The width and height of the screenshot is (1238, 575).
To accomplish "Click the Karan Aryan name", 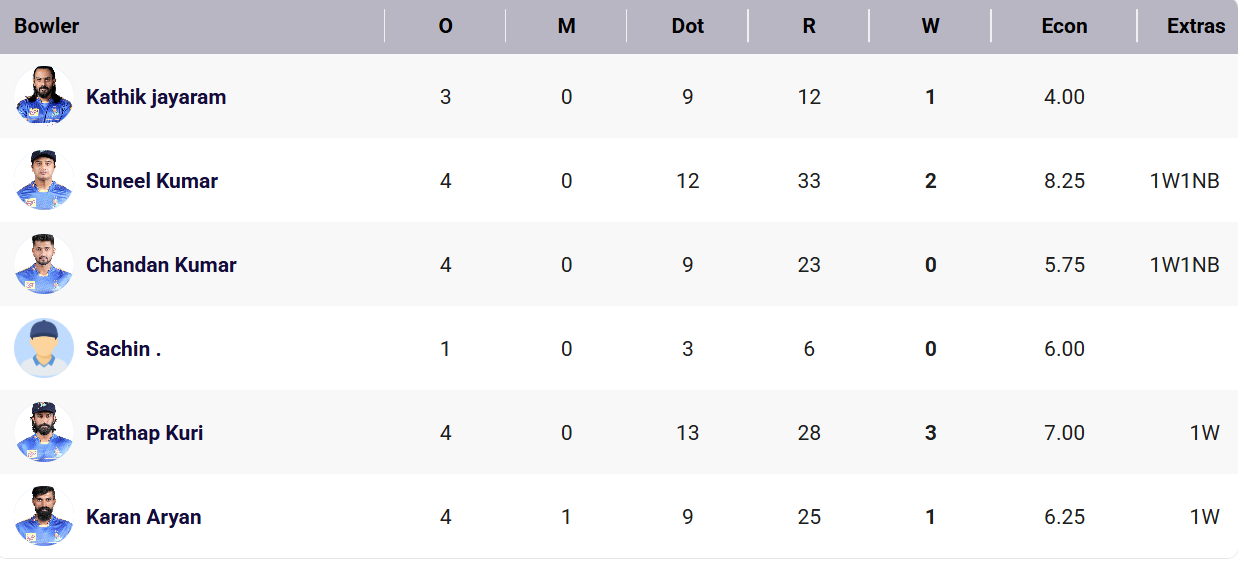I will coord(144,517).
